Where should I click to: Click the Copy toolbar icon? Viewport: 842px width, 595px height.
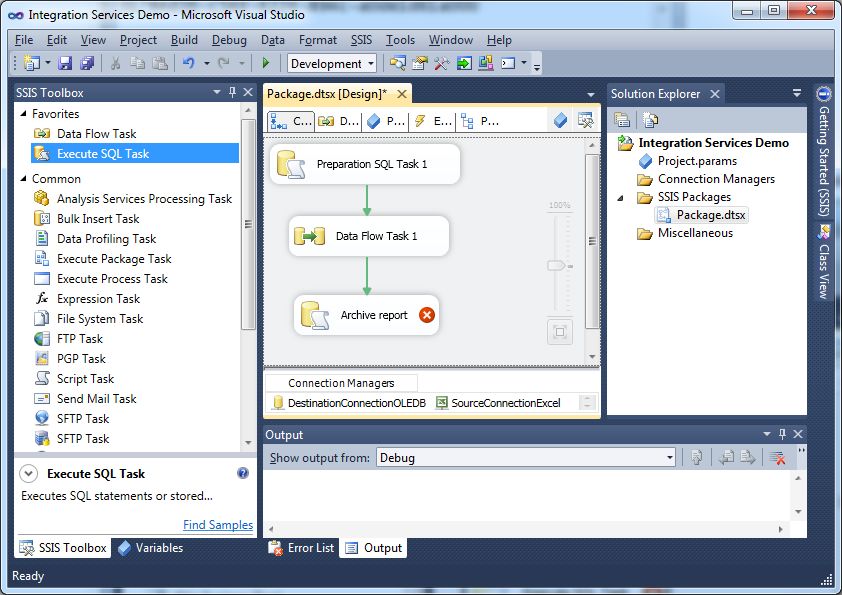137,63
